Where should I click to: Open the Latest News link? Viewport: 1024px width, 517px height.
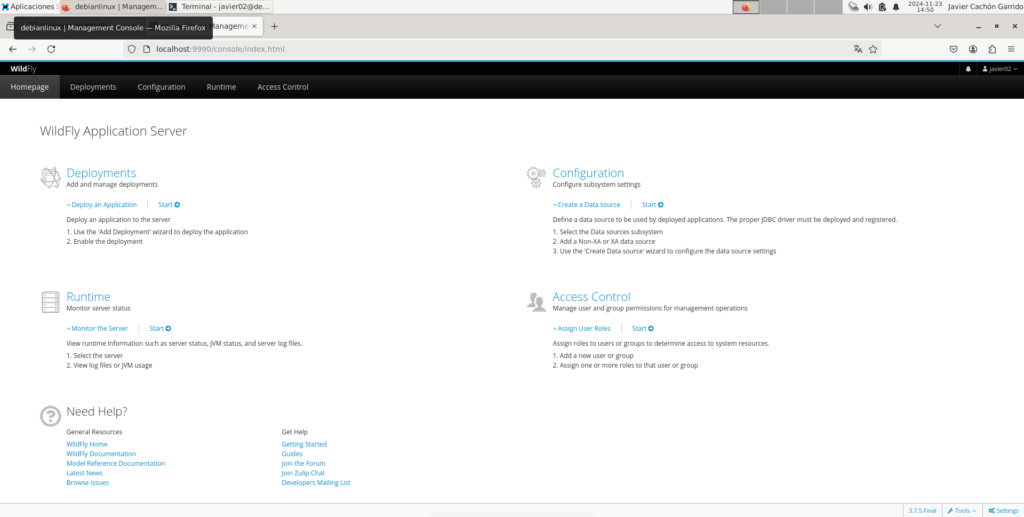84,473
